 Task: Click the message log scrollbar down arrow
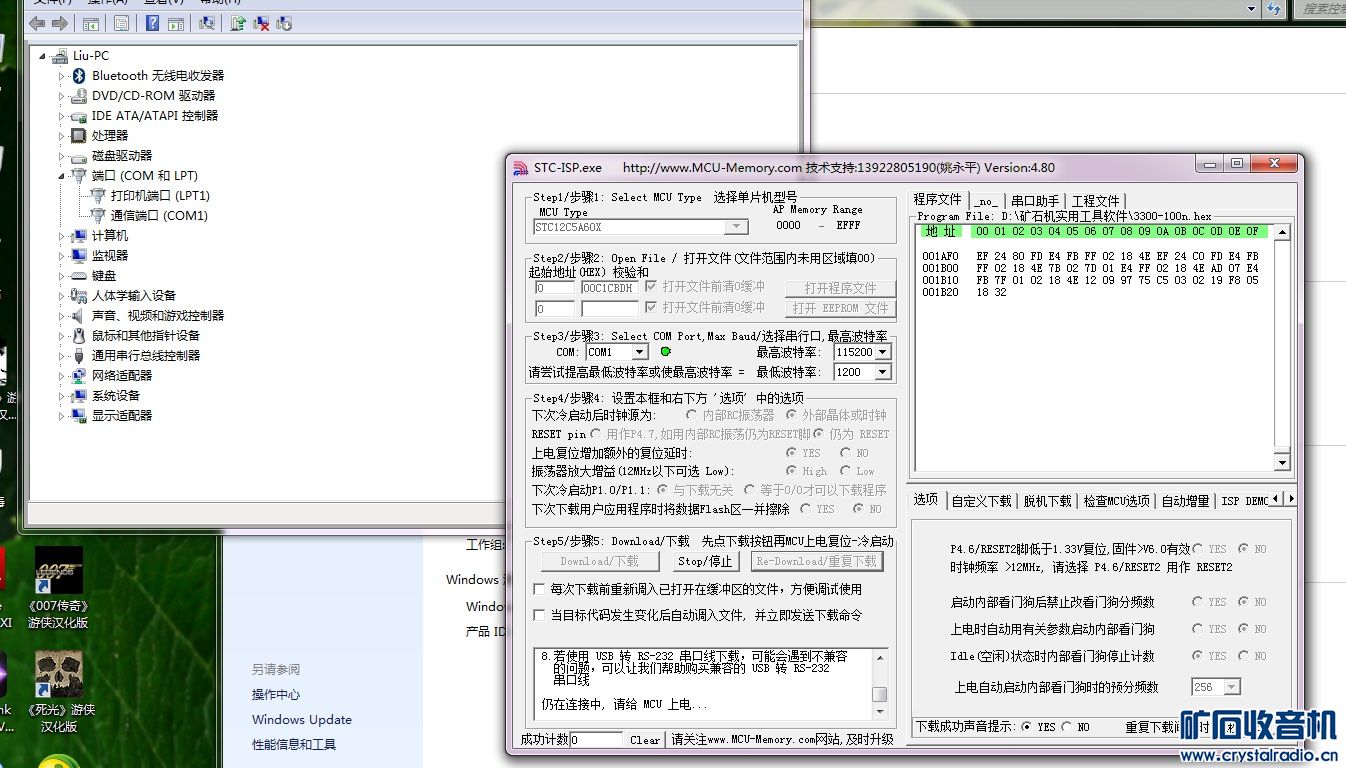pyautogui.click(x=880, y=713)
